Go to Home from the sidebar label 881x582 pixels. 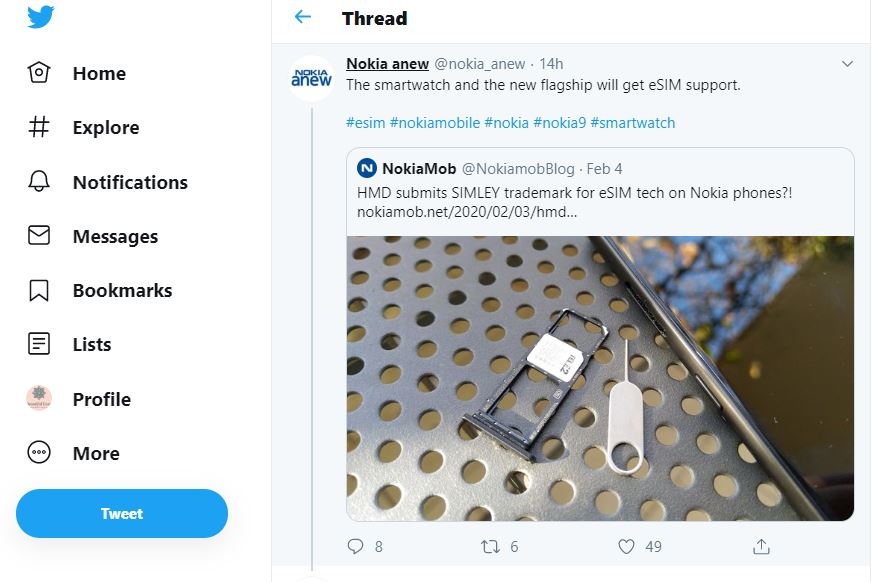coord(99,72)
